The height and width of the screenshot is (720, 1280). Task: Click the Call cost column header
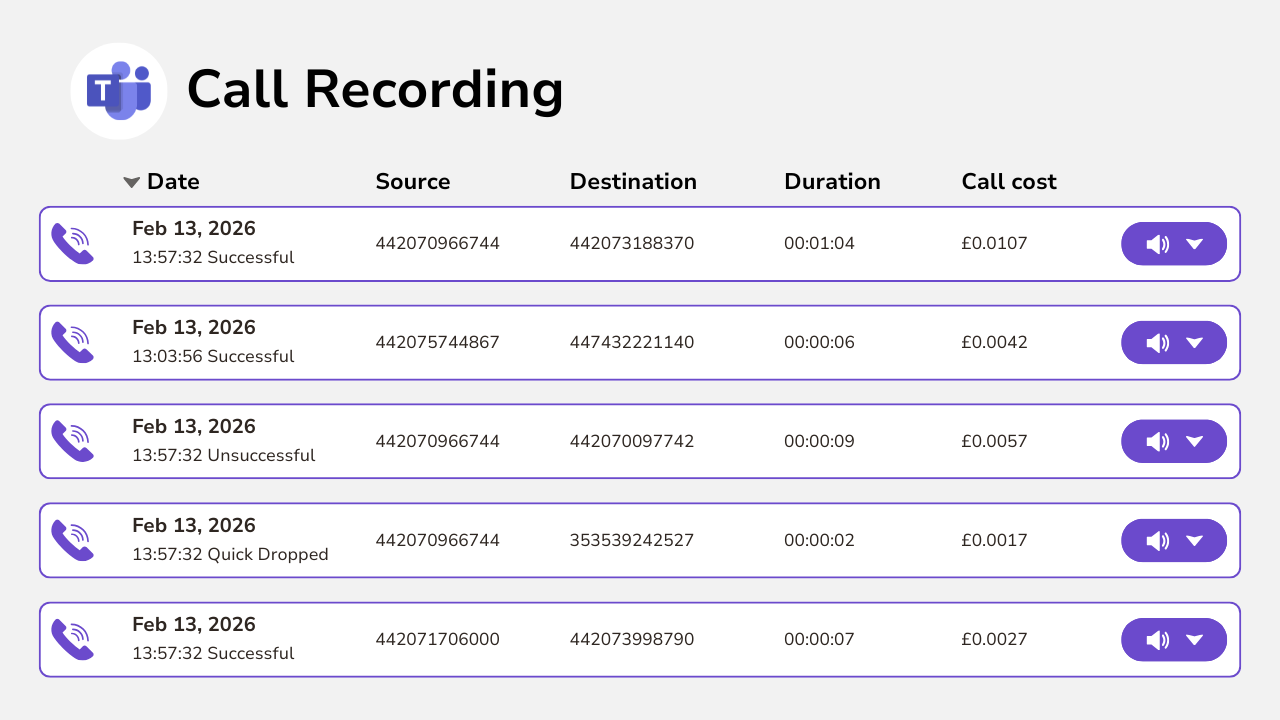(1008, 181)
